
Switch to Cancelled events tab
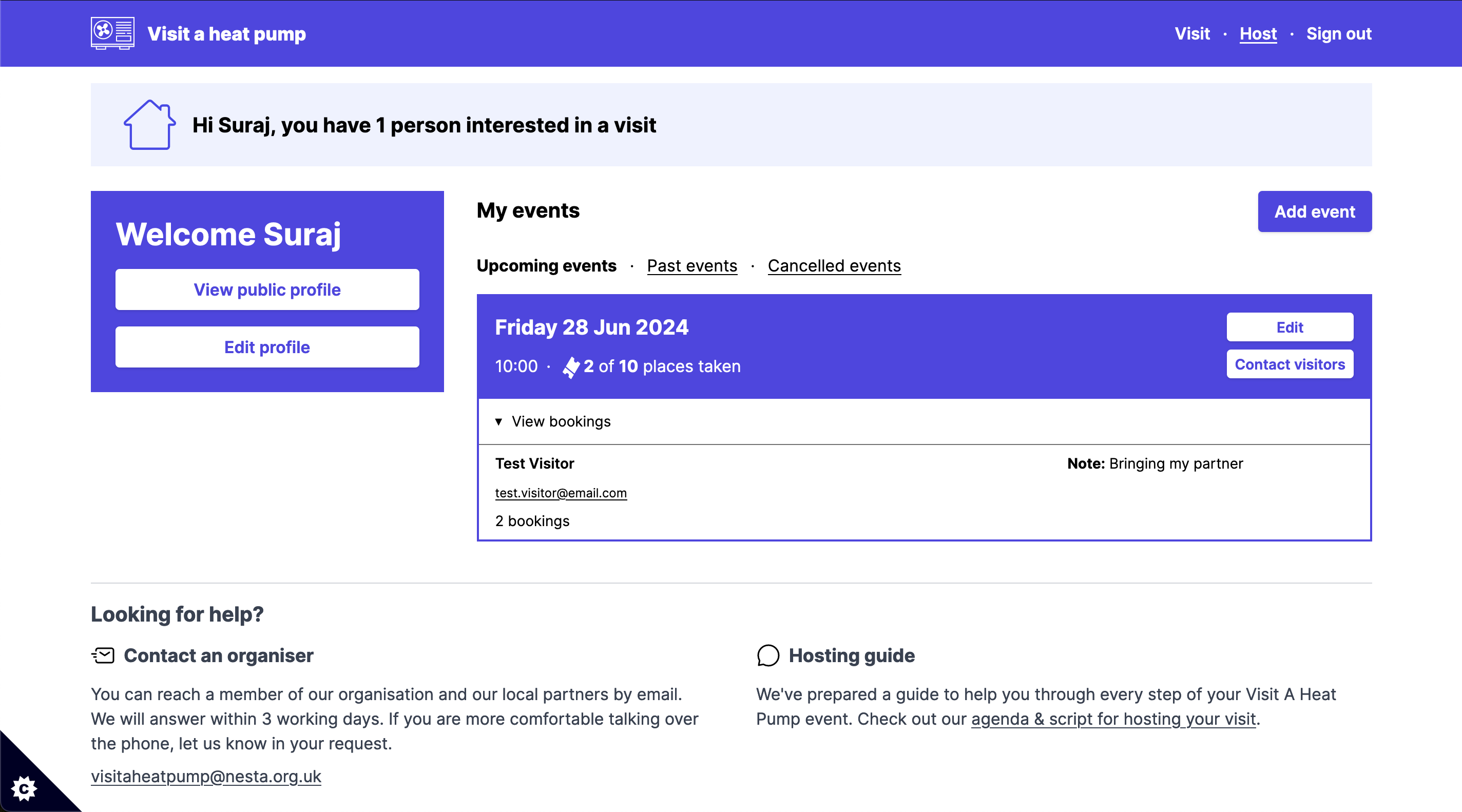click(834, 265)
